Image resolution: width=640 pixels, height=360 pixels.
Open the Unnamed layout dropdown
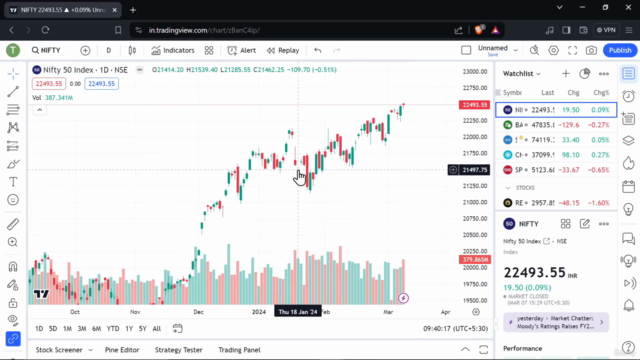coord(516,50)
